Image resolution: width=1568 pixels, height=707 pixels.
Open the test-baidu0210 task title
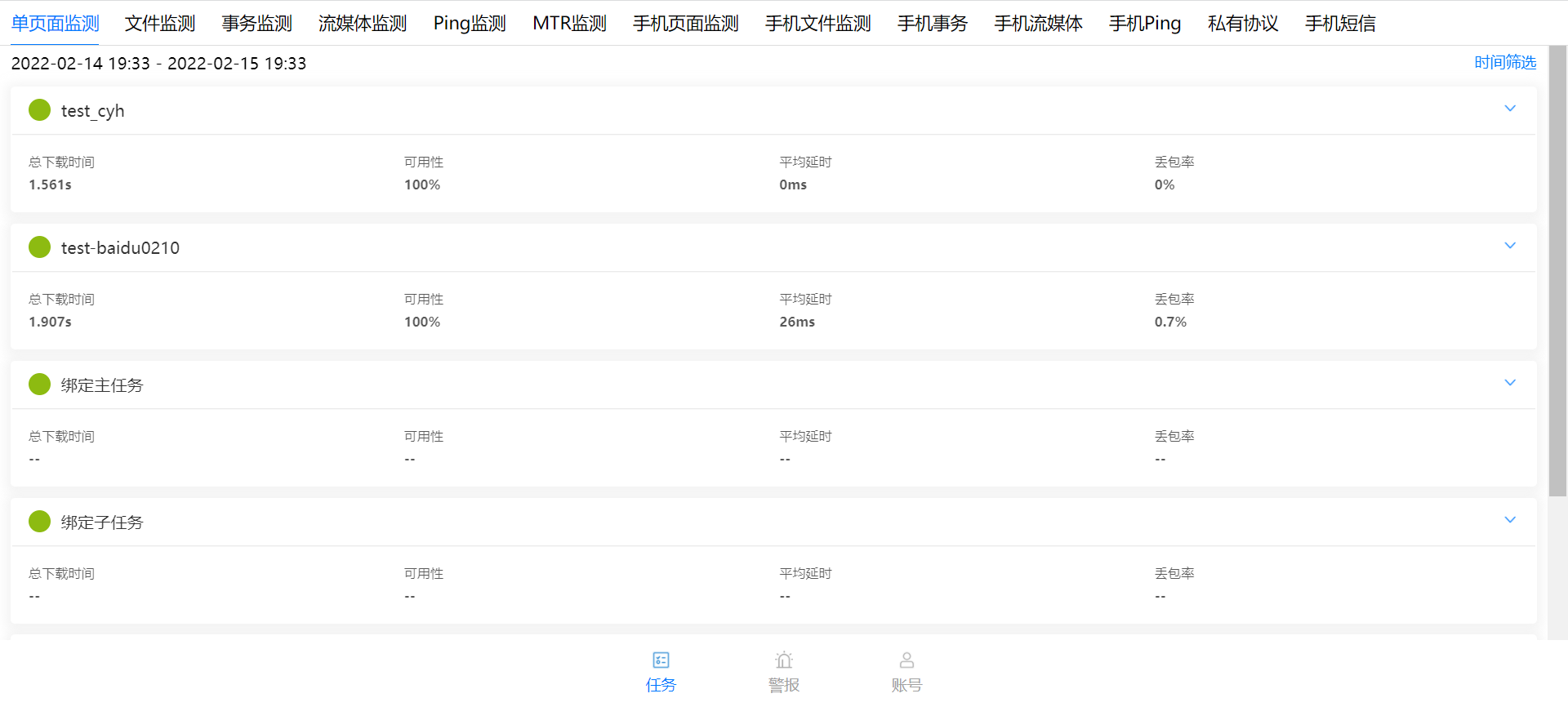(x=120, y=248)
